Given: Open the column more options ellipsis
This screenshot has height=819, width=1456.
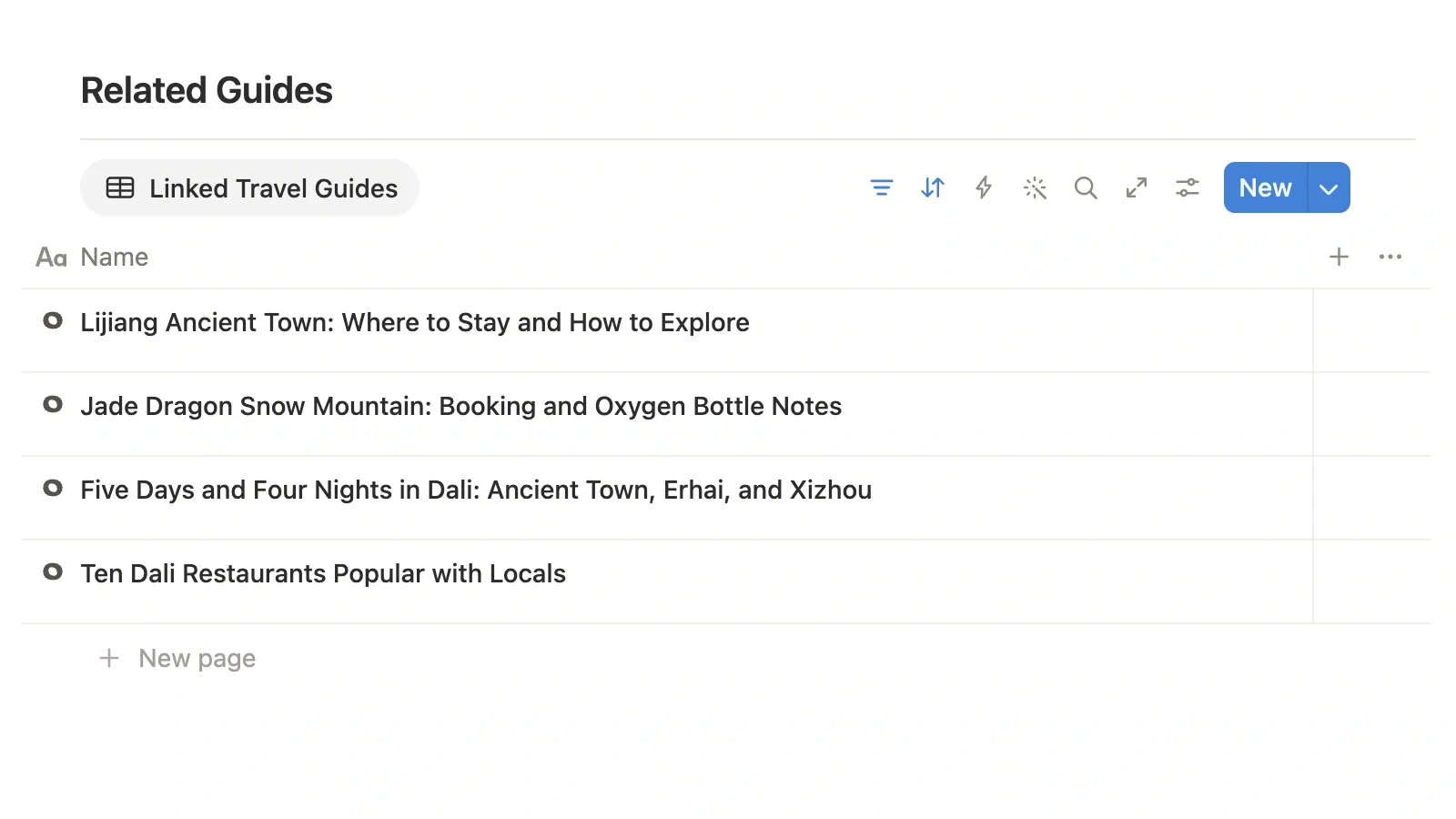Looking at the screenshot, I should click(1390, 257).
